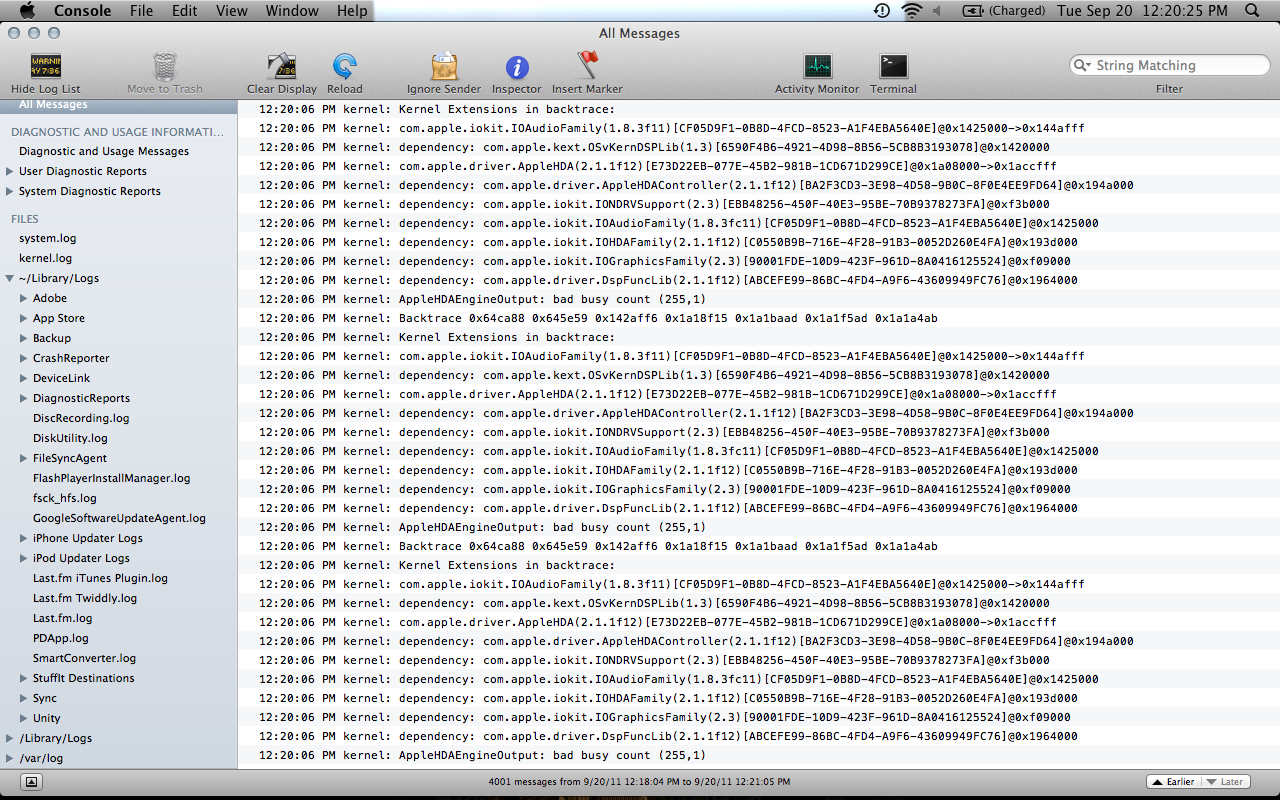This screenshot has width=1280, height=800.
Task: Expand the FileSyncAgent folder
Action: pyautogui.click(x=24, y=458)
